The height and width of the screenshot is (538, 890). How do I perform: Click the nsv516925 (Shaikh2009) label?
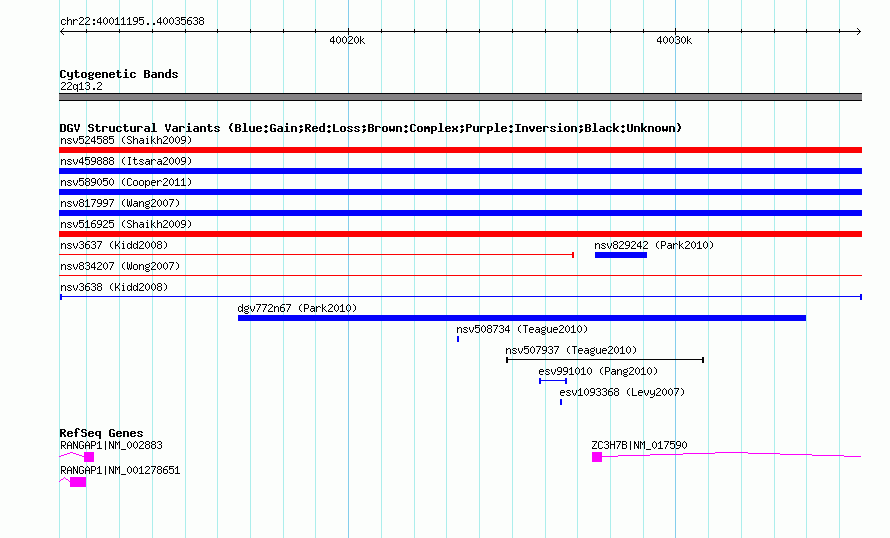point(126,224)
